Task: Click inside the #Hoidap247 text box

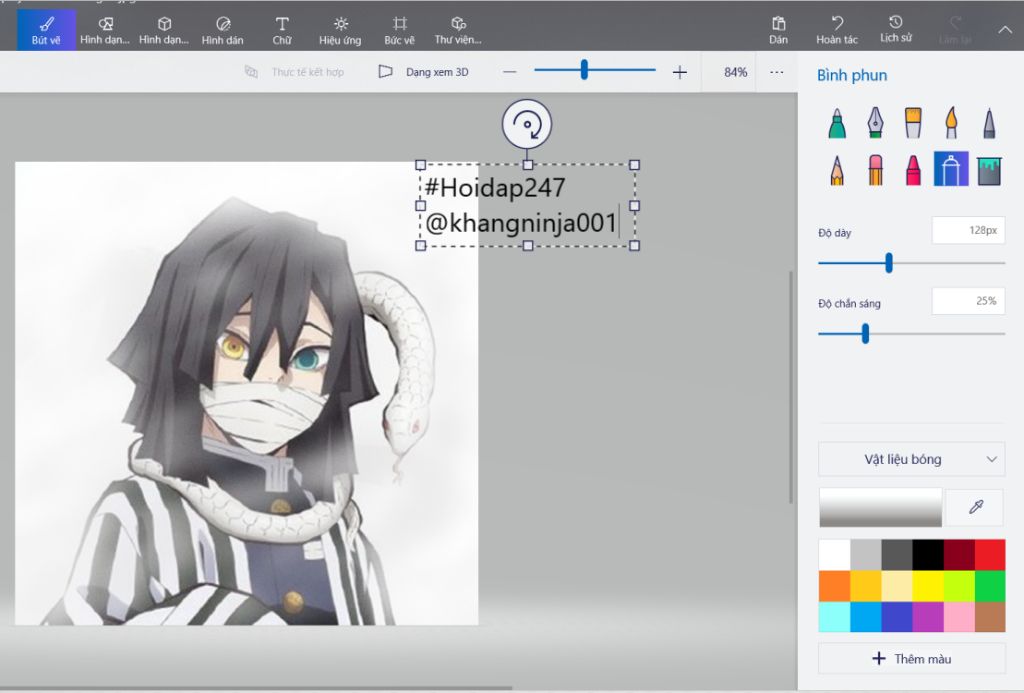Action: click(527, 205)
